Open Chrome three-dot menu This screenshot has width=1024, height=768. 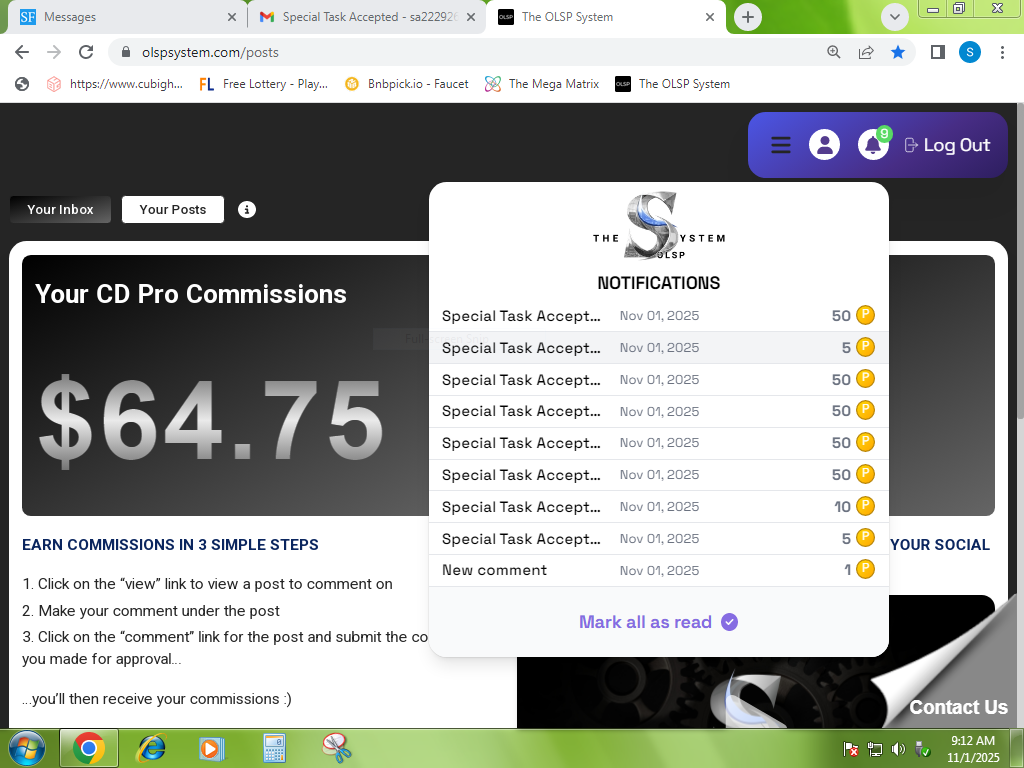coord(1002,52)
